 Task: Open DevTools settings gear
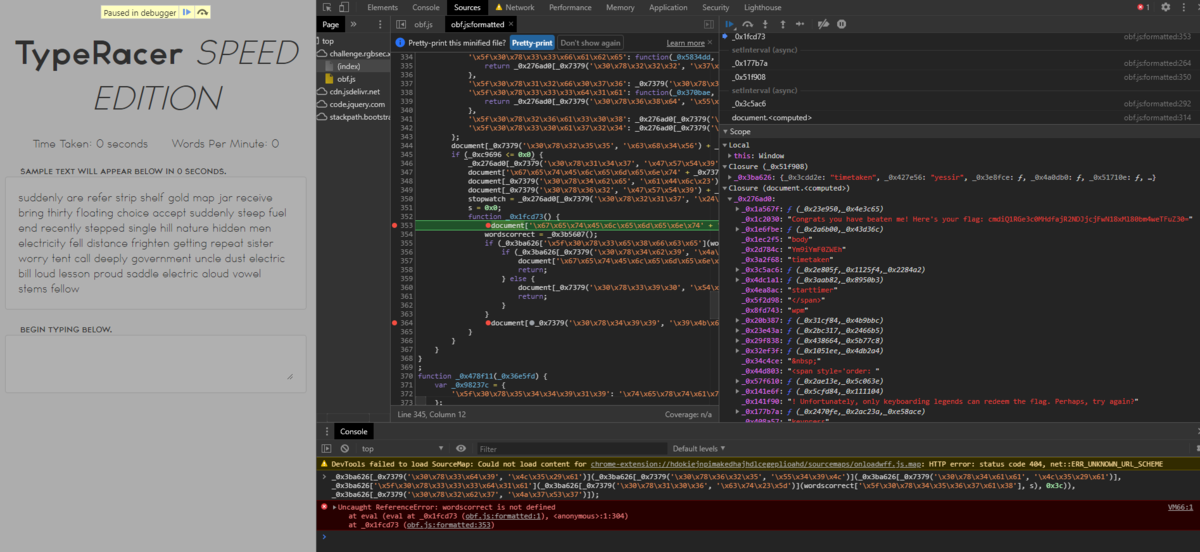coord(1166,7)
